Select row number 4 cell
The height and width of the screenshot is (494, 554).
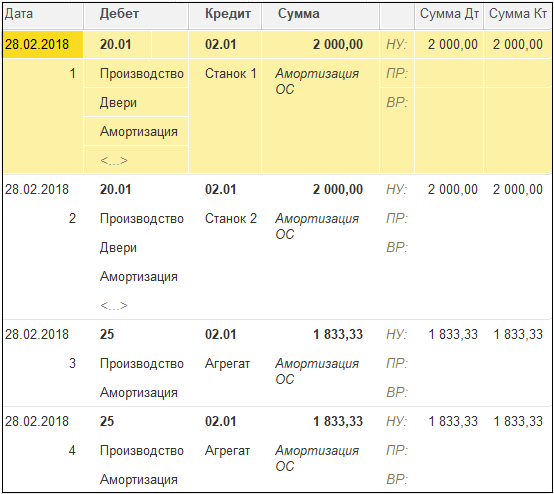(72, 451)
